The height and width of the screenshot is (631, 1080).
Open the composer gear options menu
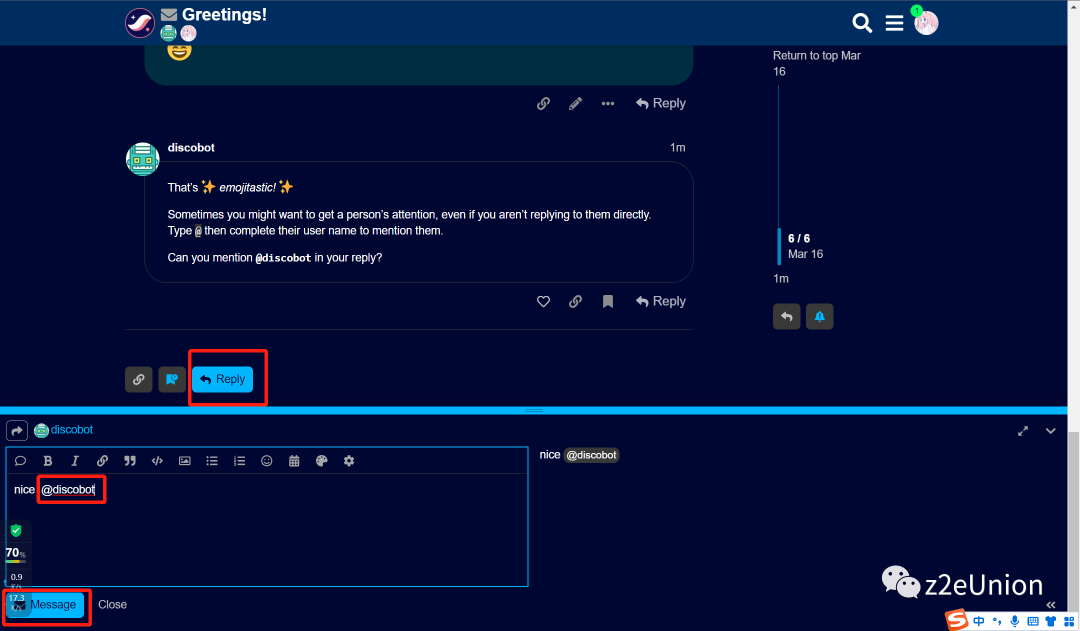pyautogui.click(x=349, y=461)
